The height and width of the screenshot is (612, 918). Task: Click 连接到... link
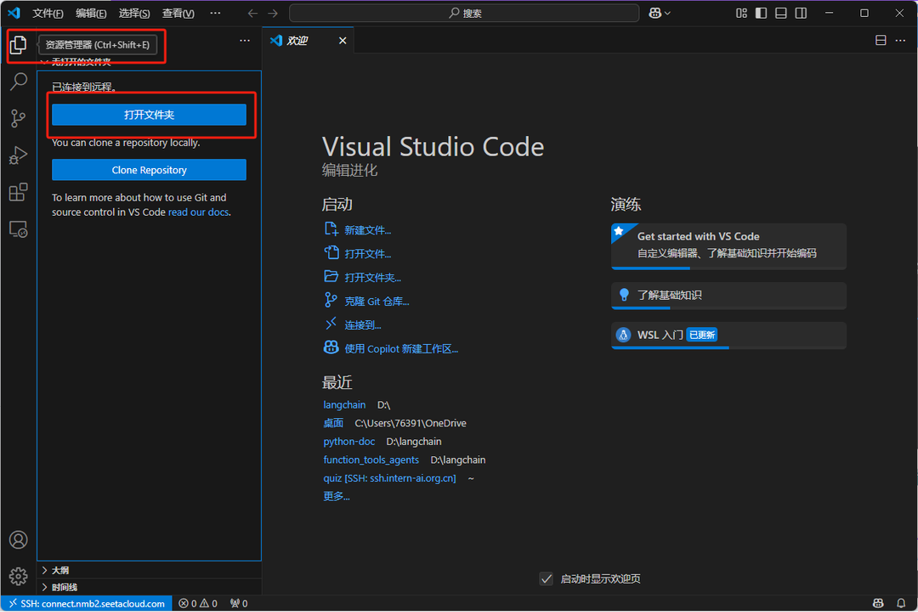click(x=362, y=325)
